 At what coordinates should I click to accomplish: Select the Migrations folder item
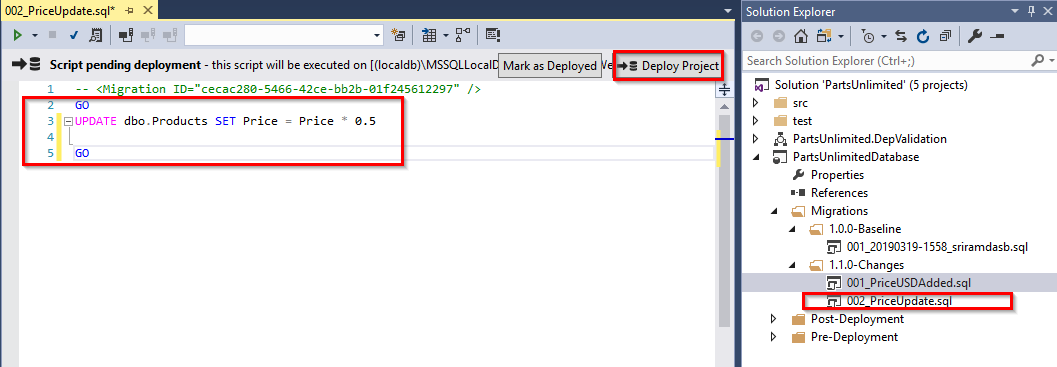(x=839, y=211)
